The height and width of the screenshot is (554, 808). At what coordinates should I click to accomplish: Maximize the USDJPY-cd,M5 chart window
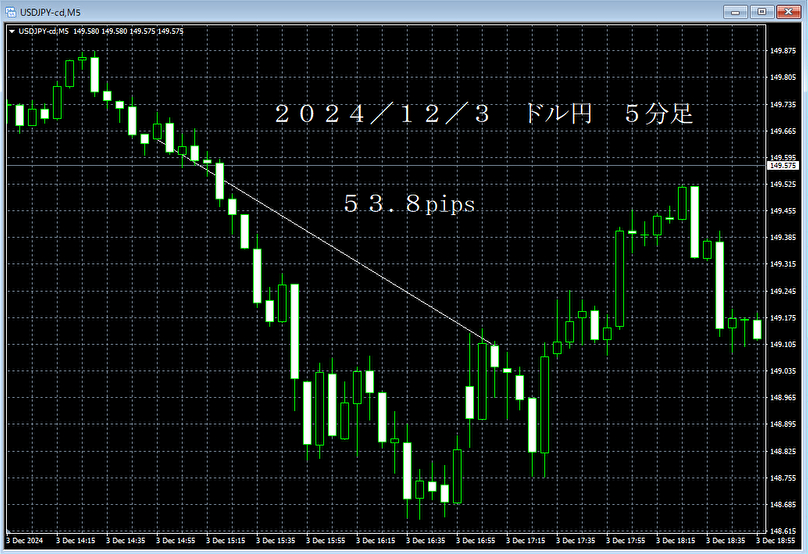[x=762, y=12]
